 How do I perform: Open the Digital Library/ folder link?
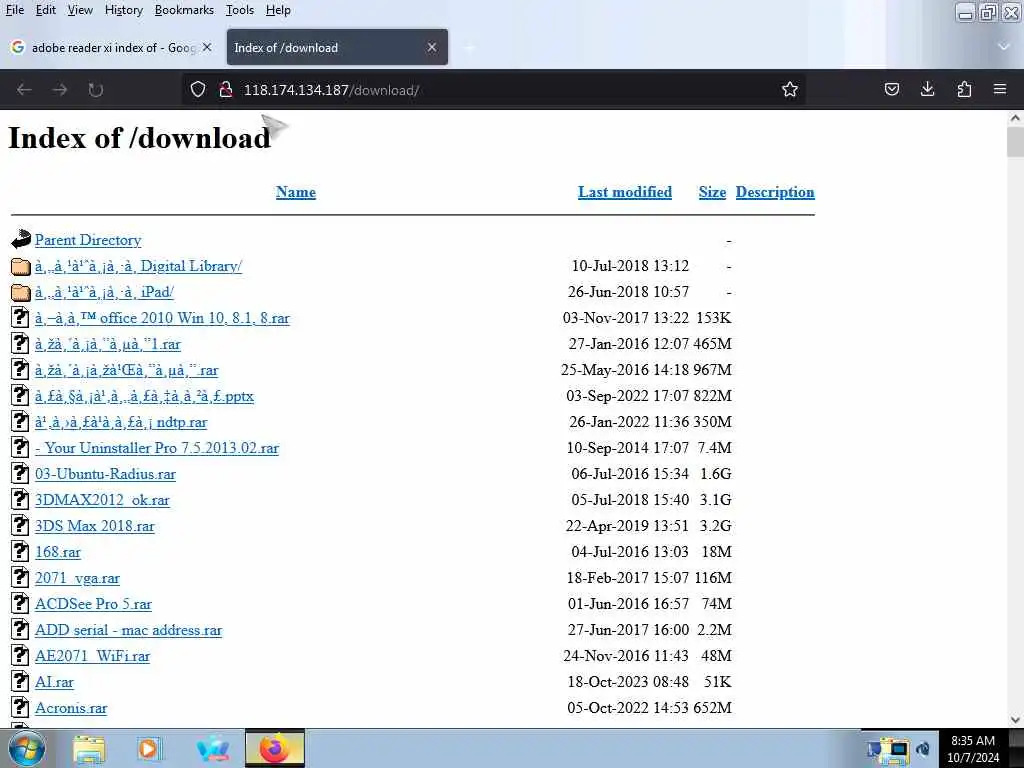click(138, 266)
